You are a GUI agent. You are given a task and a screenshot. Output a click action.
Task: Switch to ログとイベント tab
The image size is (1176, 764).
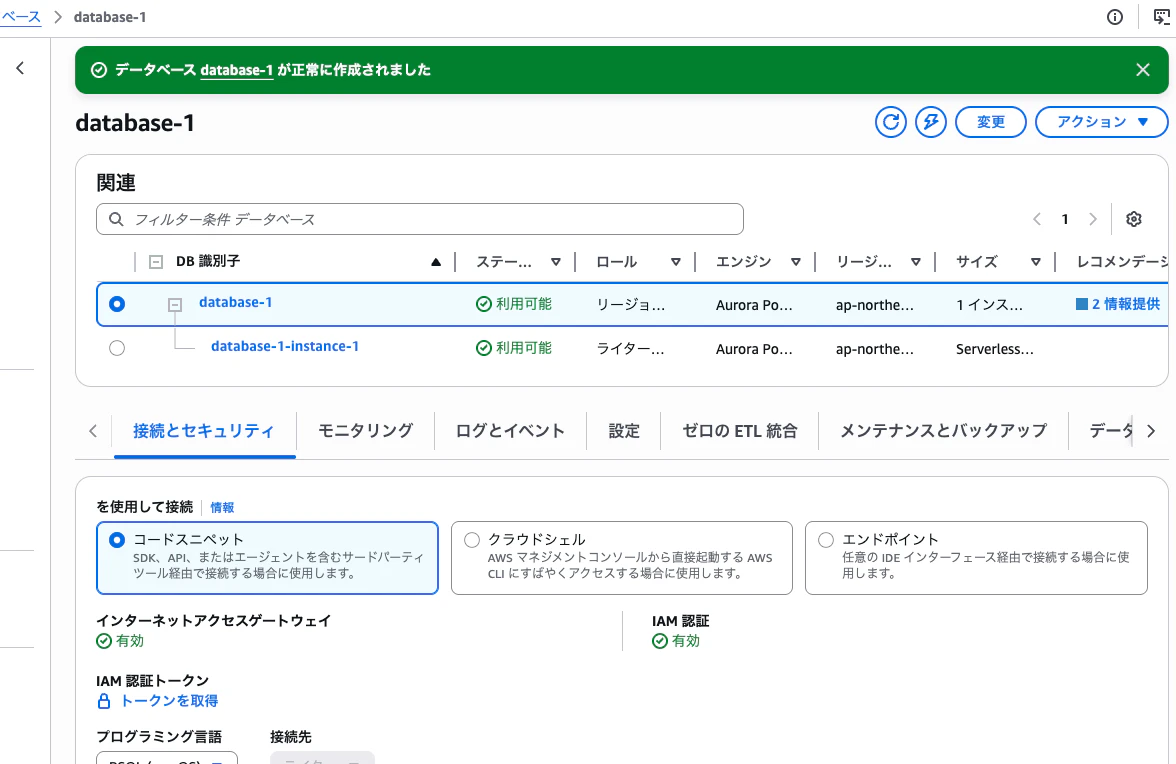click(510, 431)
